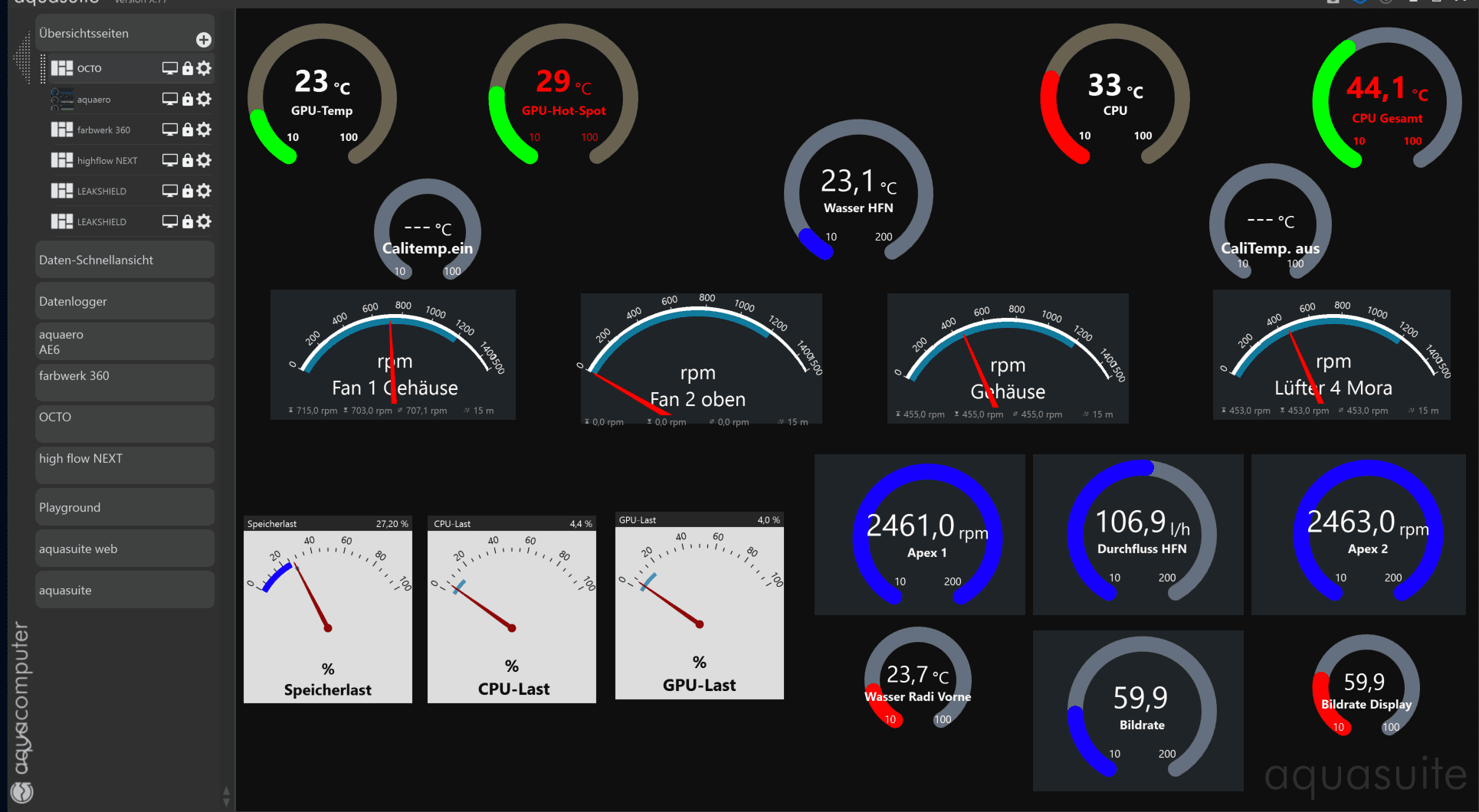Click monitor icon on aquaero page row
The height and width of the screenshot is (812, 1479).
click(x=170, y=99)
